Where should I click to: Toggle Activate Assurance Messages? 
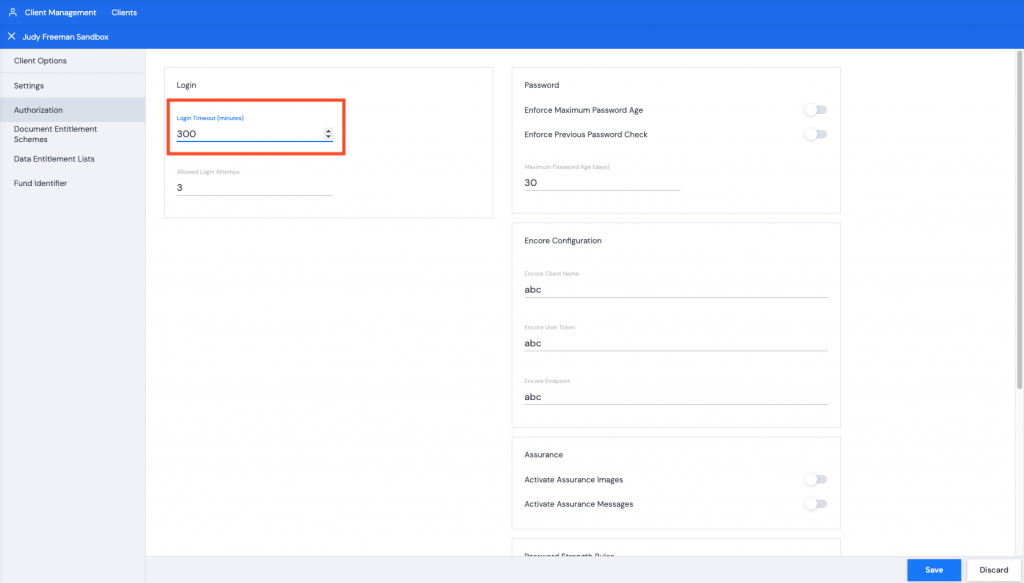point(816,504)
